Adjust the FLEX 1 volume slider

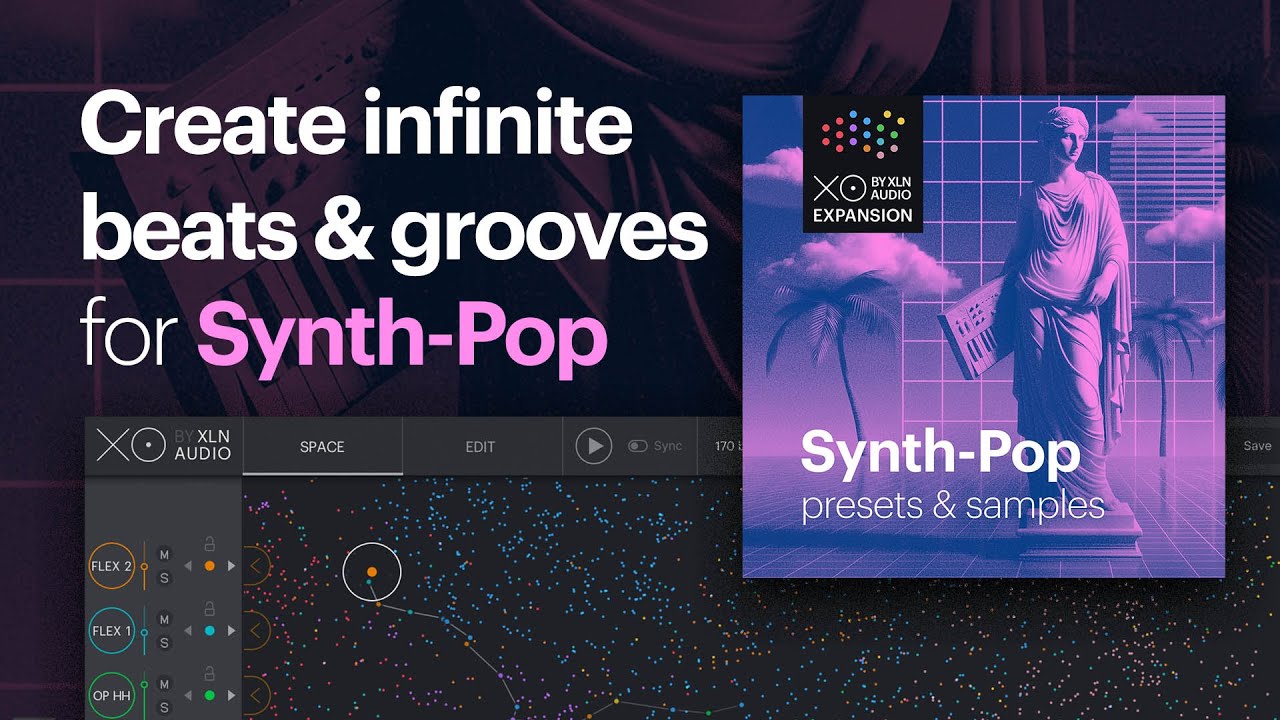[144, 631]
